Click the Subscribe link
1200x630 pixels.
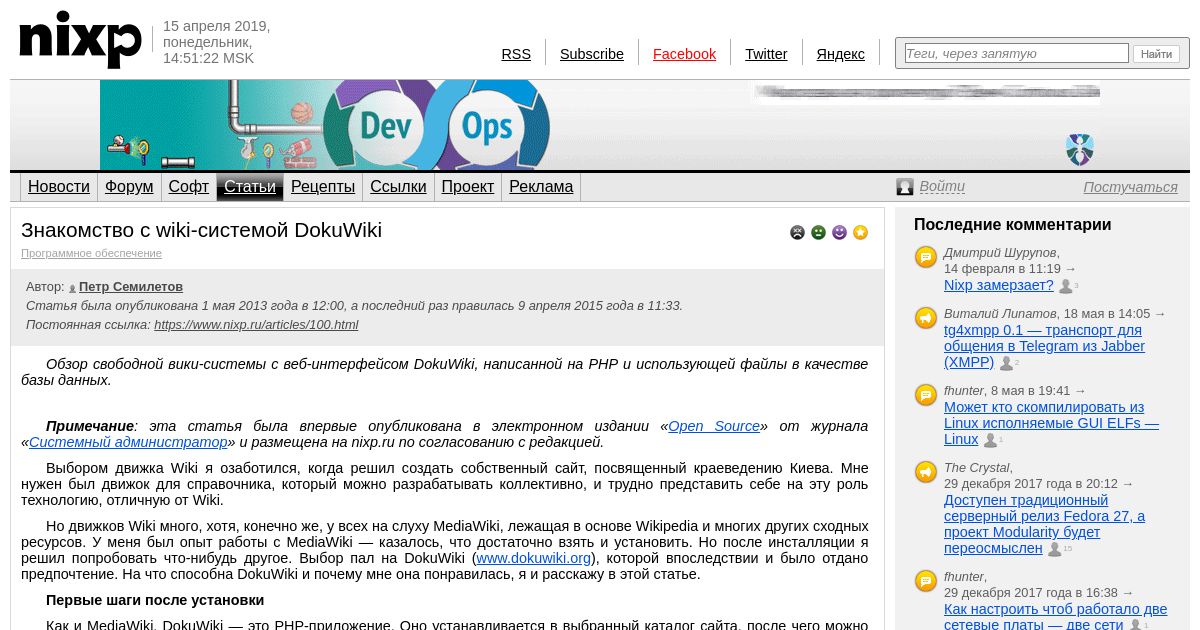[x=592, y=54]
